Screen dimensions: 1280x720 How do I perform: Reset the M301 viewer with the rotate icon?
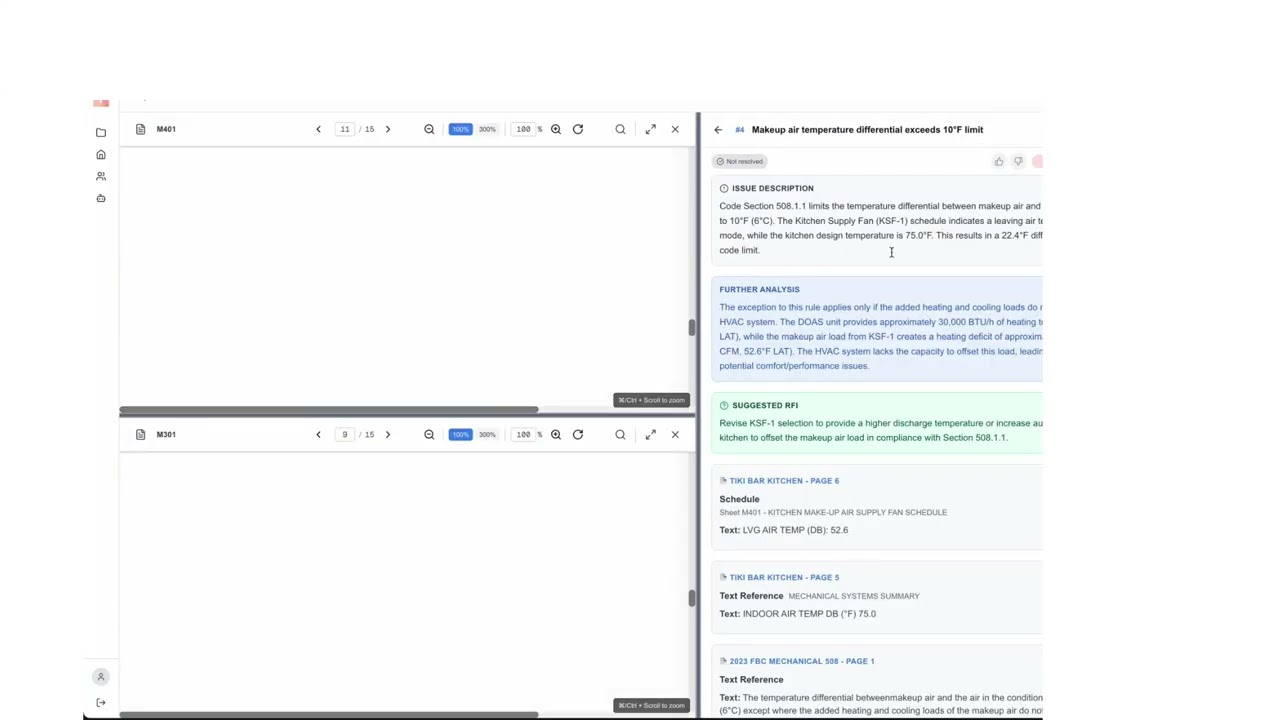578,434
